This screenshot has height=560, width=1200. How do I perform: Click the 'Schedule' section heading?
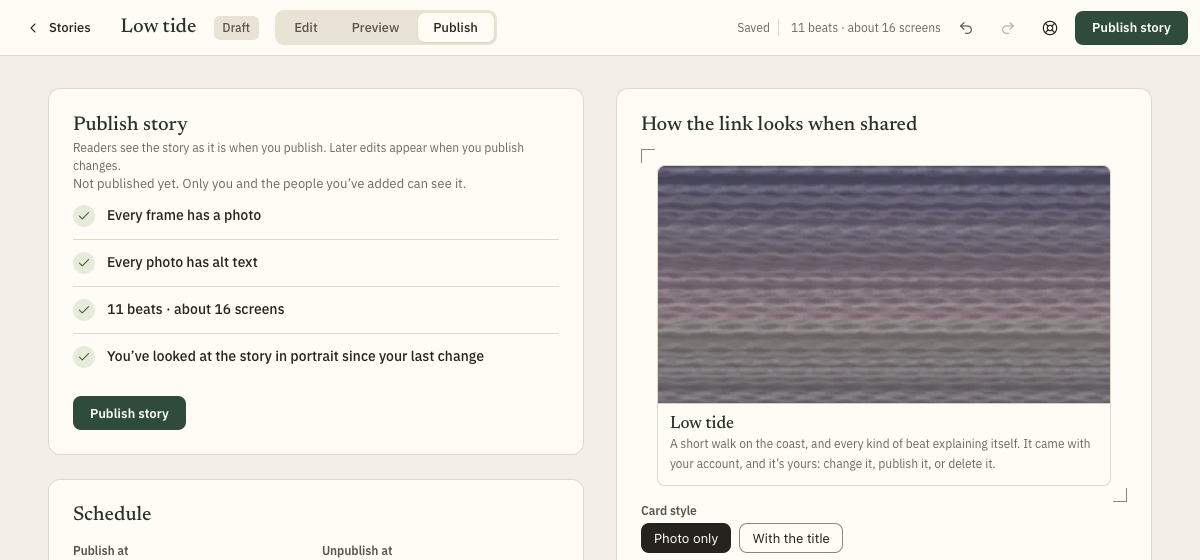click(112, 514)
